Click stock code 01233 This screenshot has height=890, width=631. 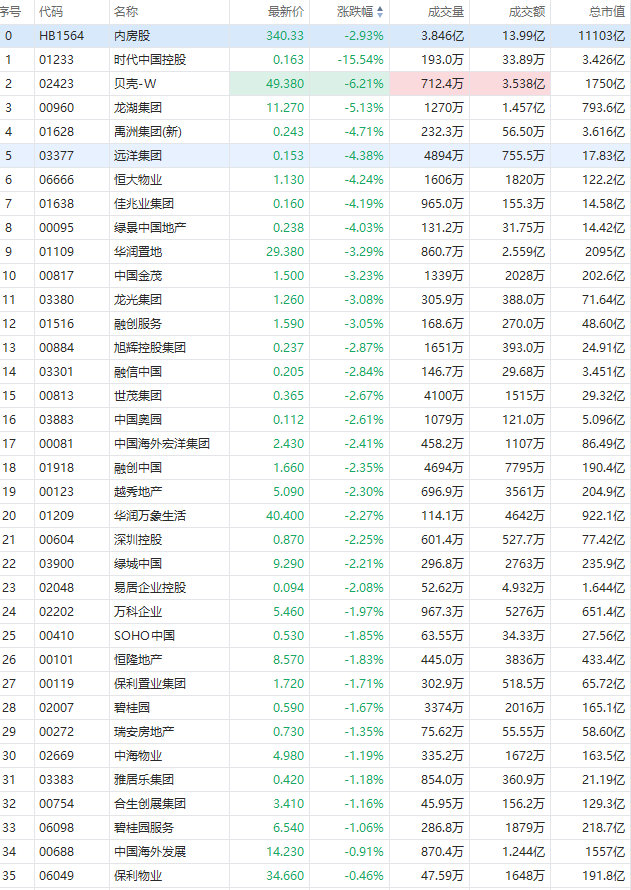point(56,60)
